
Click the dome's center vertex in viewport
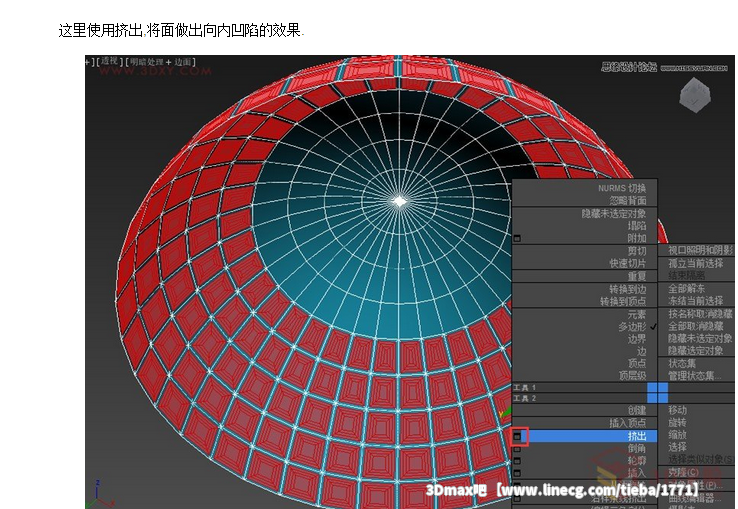pos(399,202)
